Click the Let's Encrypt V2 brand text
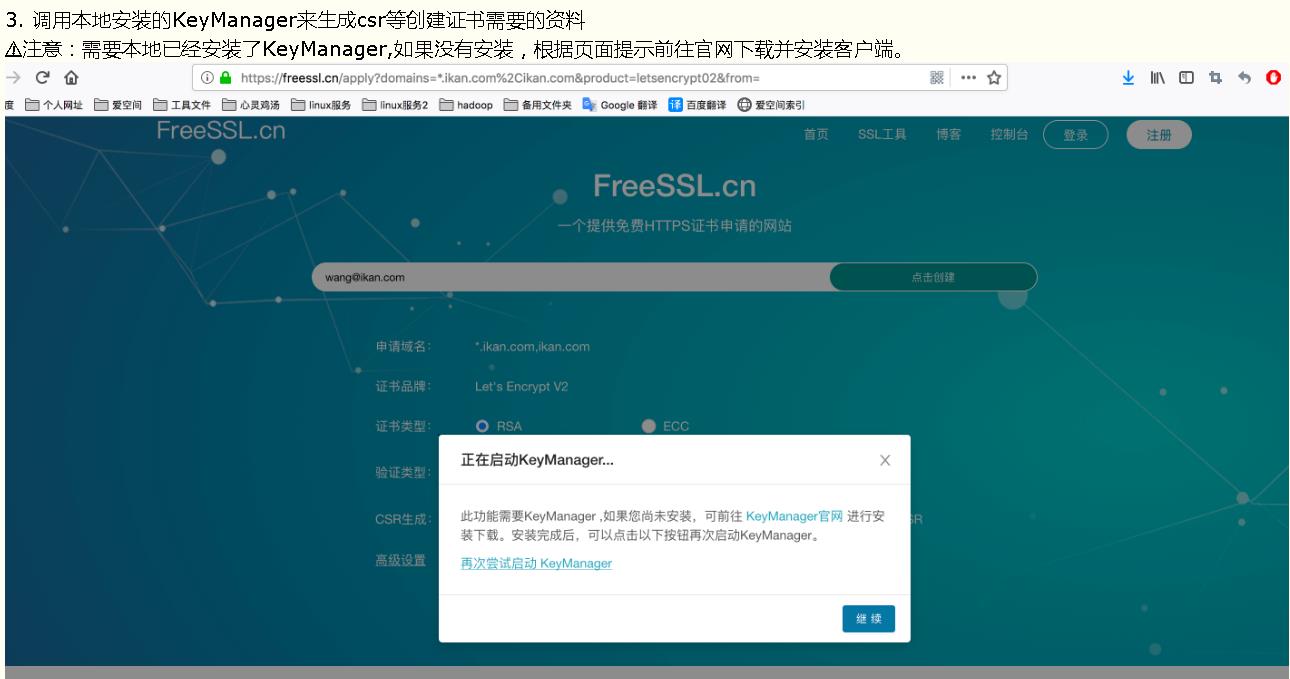Screen dimensions: 1290x679 tap(521, 386)
